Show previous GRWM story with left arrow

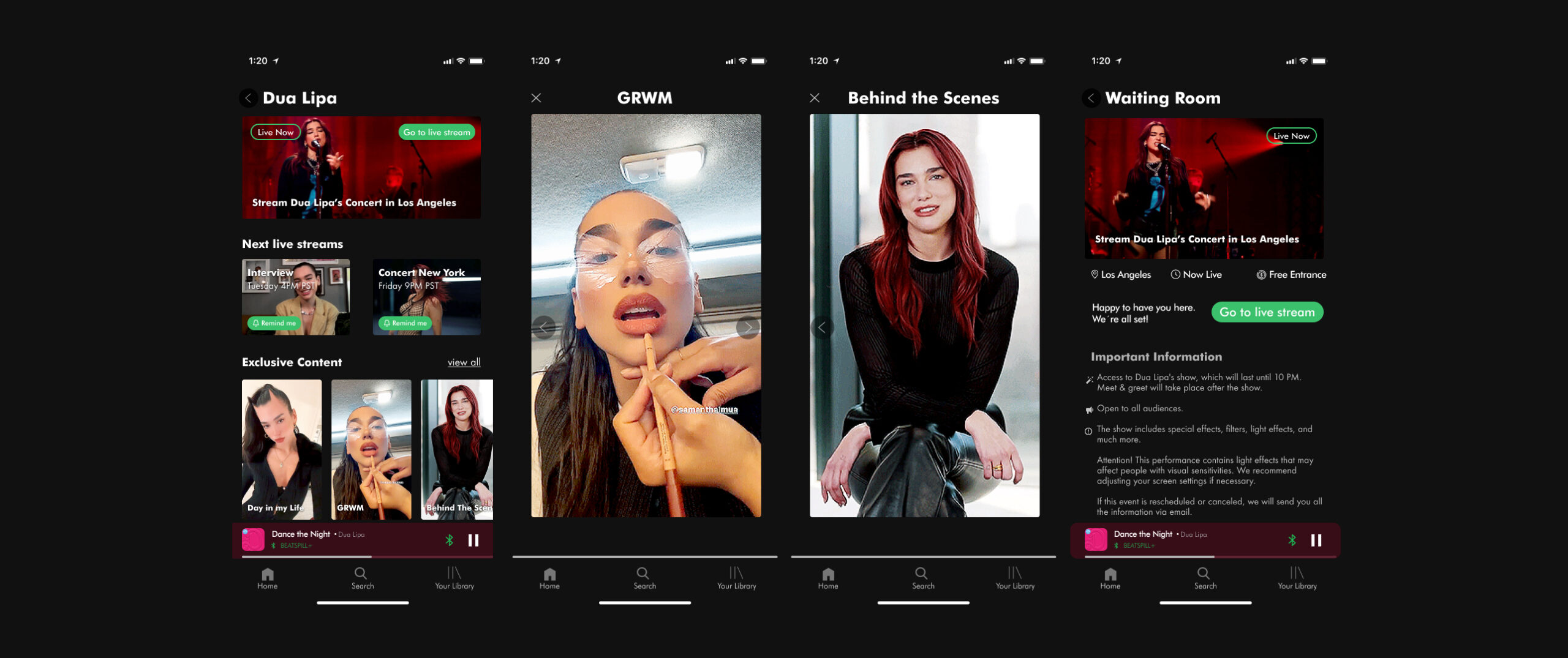tap(543, 327)
